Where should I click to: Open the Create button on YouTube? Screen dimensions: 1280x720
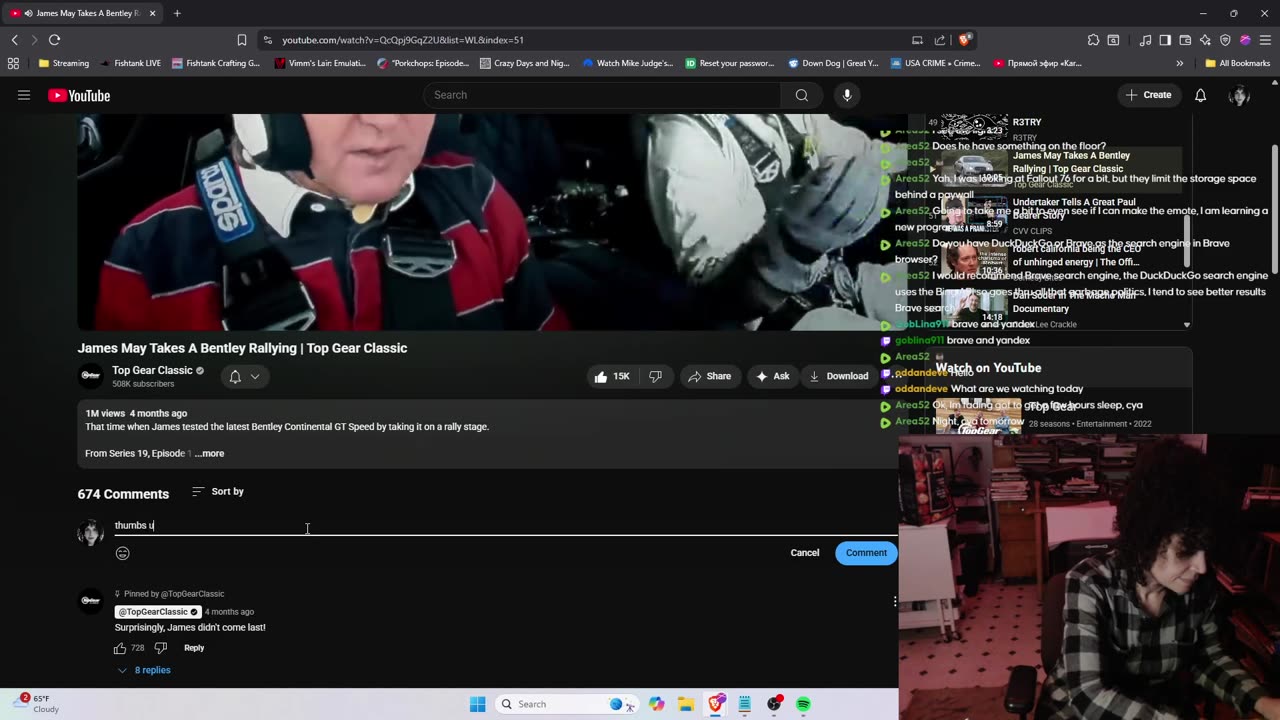pos(1148,95)
